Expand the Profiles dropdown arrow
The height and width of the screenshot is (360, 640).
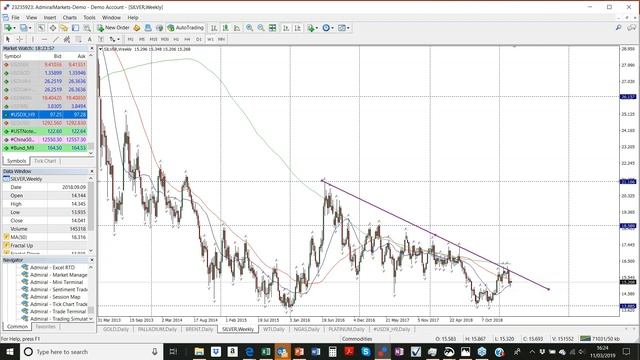coord(30,28)
